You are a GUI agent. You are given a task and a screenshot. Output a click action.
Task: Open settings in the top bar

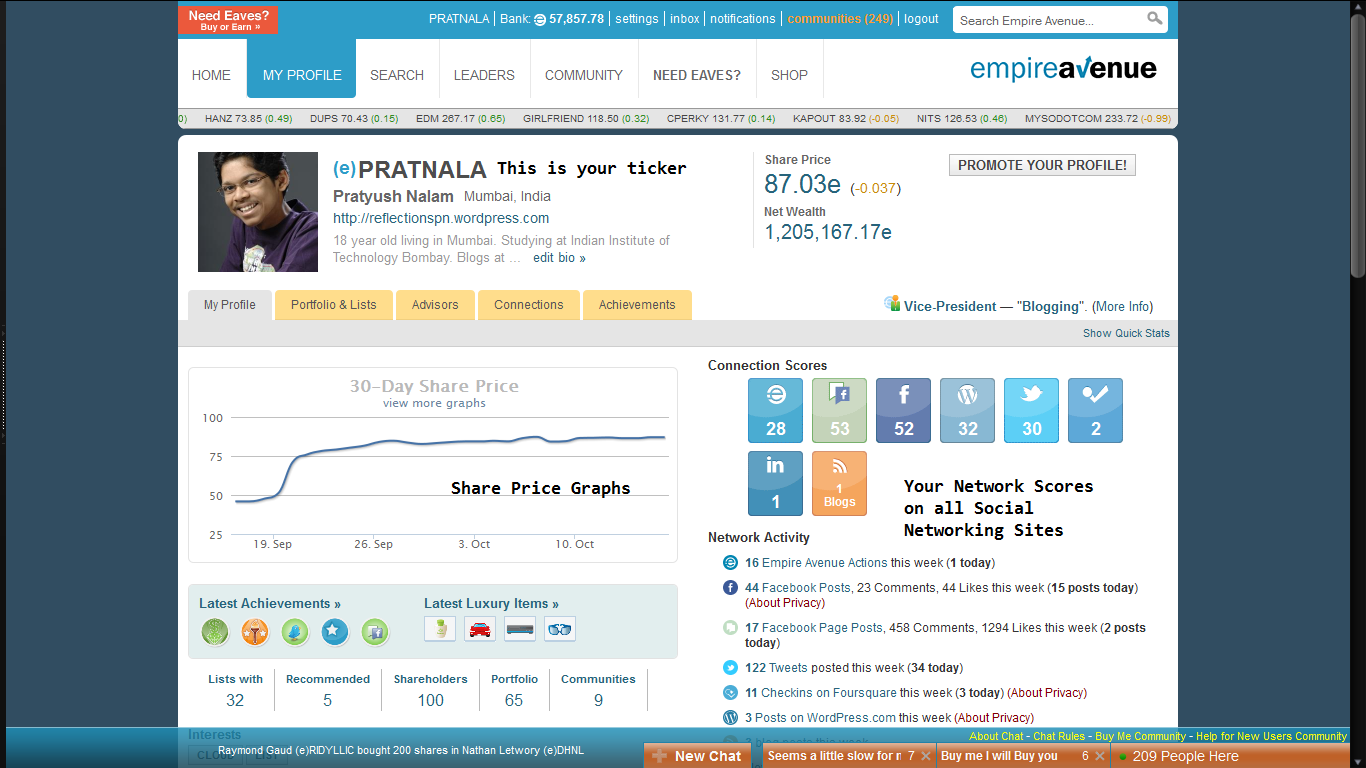(637, 19)
